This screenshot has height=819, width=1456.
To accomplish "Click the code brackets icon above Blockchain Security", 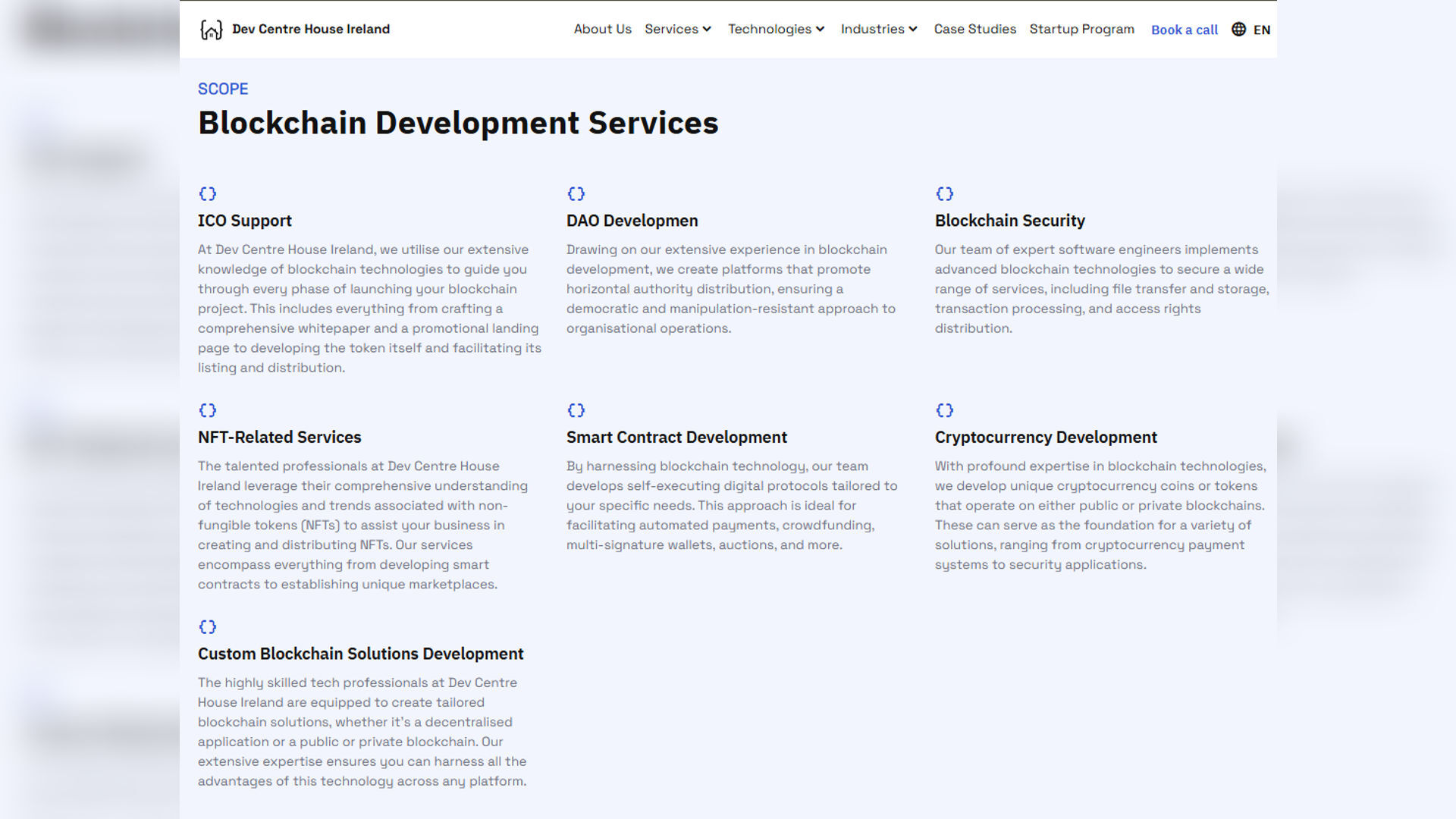I will (x=945, y=193).
